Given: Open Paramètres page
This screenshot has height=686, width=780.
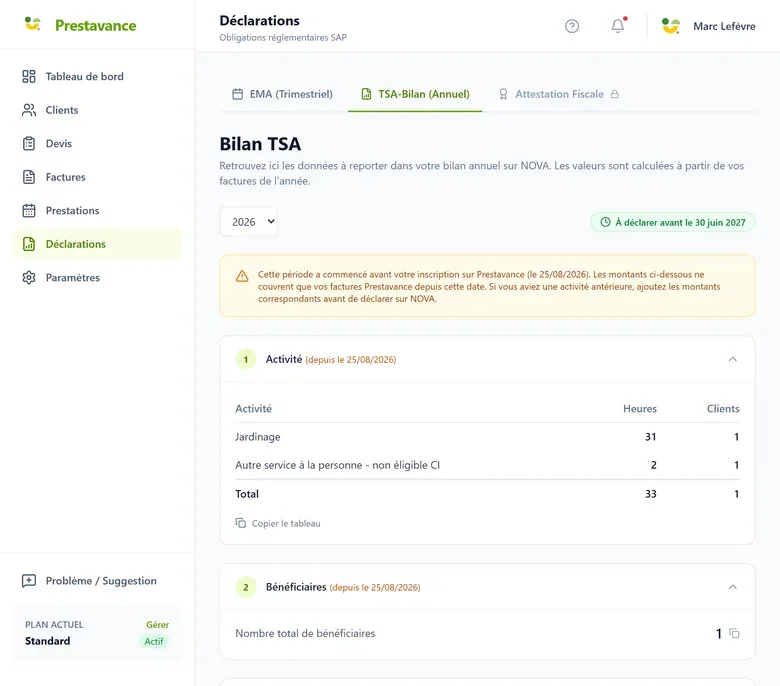Looking at the screenshot, I should (x=97, y=278).
